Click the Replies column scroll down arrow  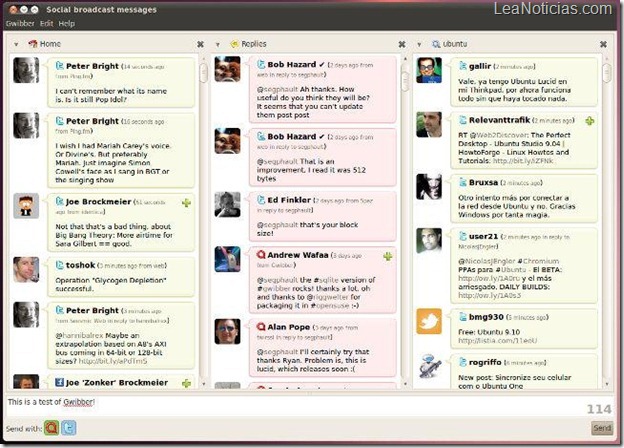pyautogui.click(x=405, y=384)
